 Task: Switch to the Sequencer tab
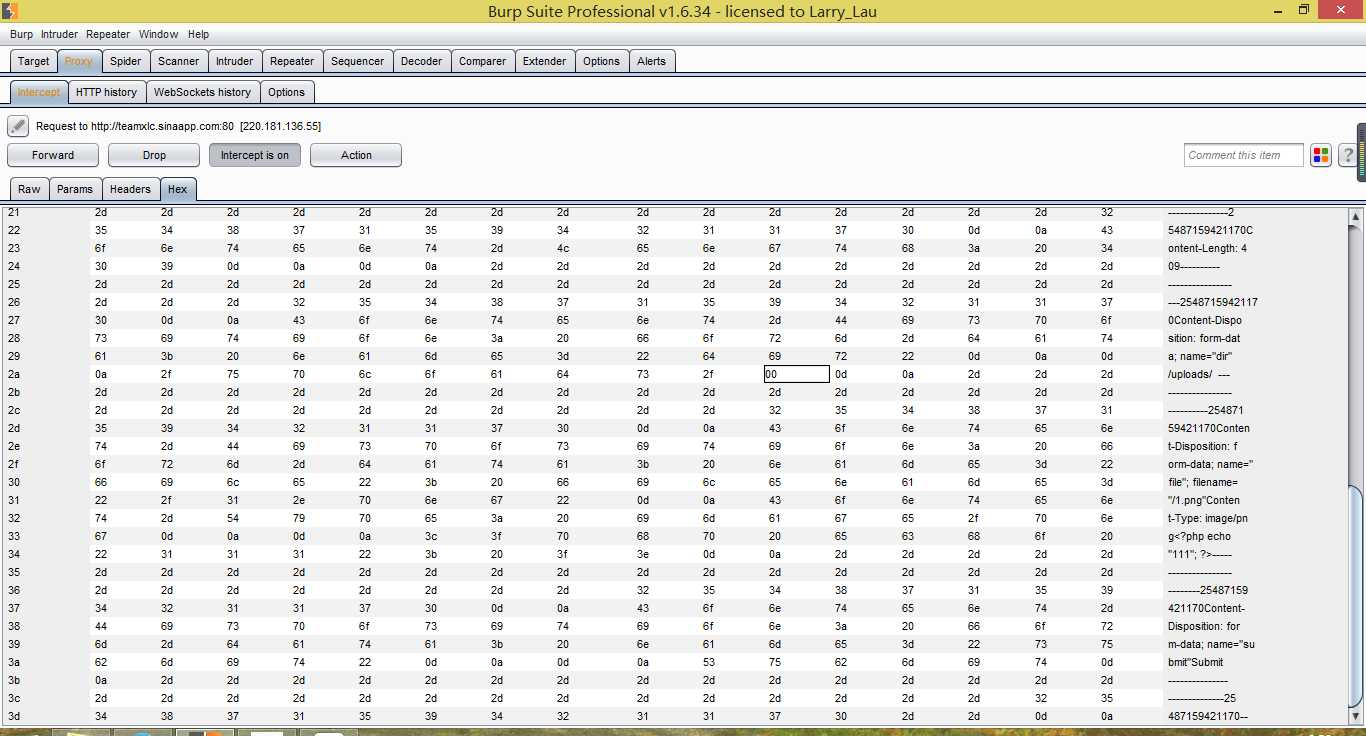point(357,61)
